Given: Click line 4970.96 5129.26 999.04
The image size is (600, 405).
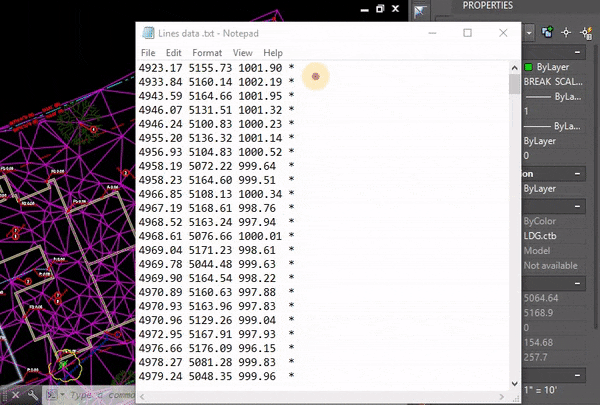Looking at the screenshot, I should pyautogui.click(x=217, y=320).
